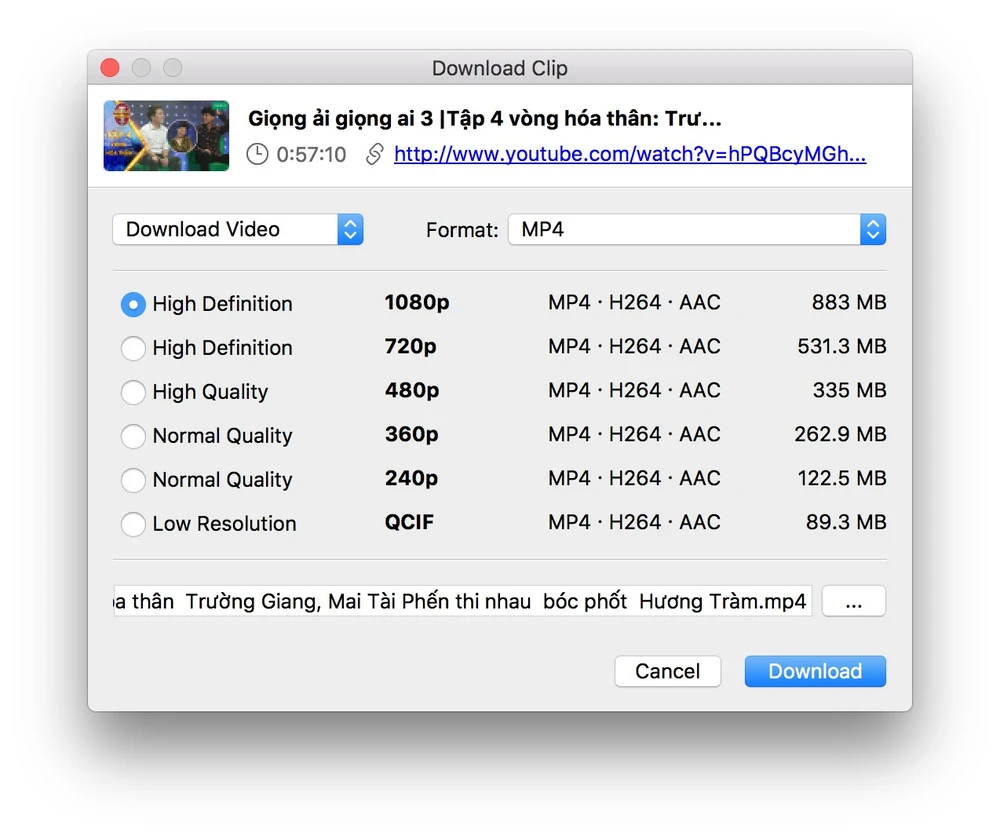Select the QCIF Low Resolution option
Screen dimensions: 1000x837
click(133, 524)
